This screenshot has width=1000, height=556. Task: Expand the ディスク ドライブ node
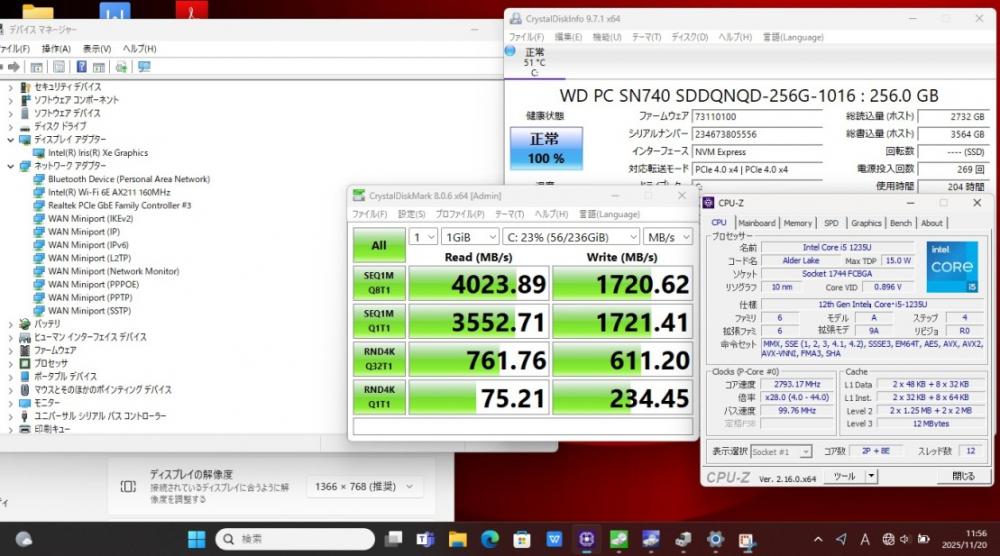point(10,127)
